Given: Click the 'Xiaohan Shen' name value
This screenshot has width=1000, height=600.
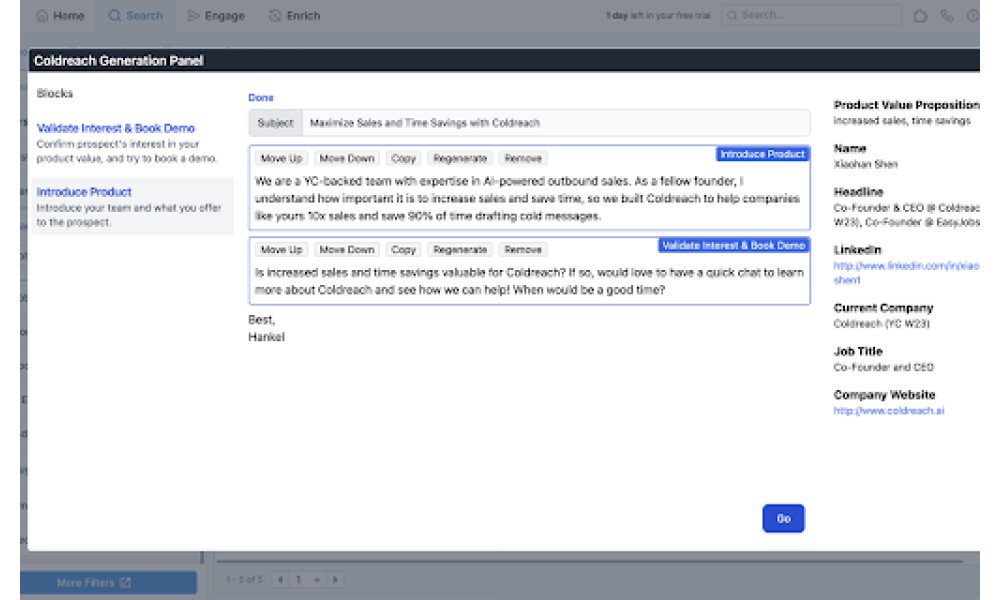Looking at the screenshot, I should (865, 165).
